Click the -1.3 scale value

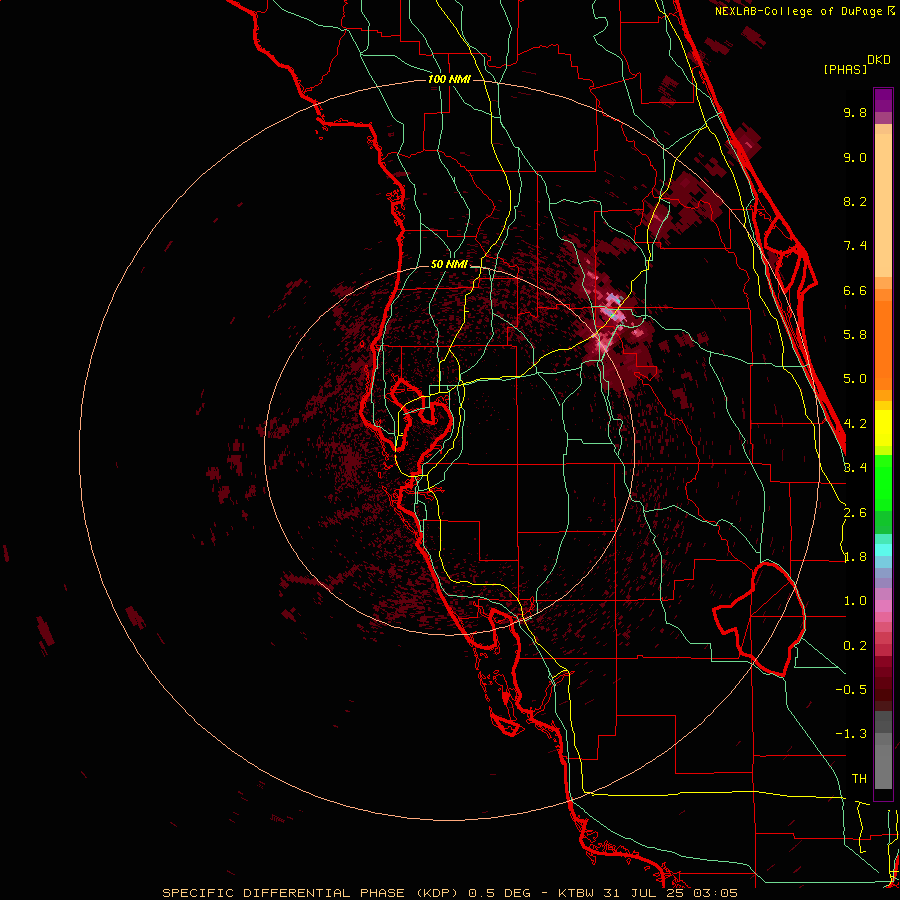pos(851,734)
